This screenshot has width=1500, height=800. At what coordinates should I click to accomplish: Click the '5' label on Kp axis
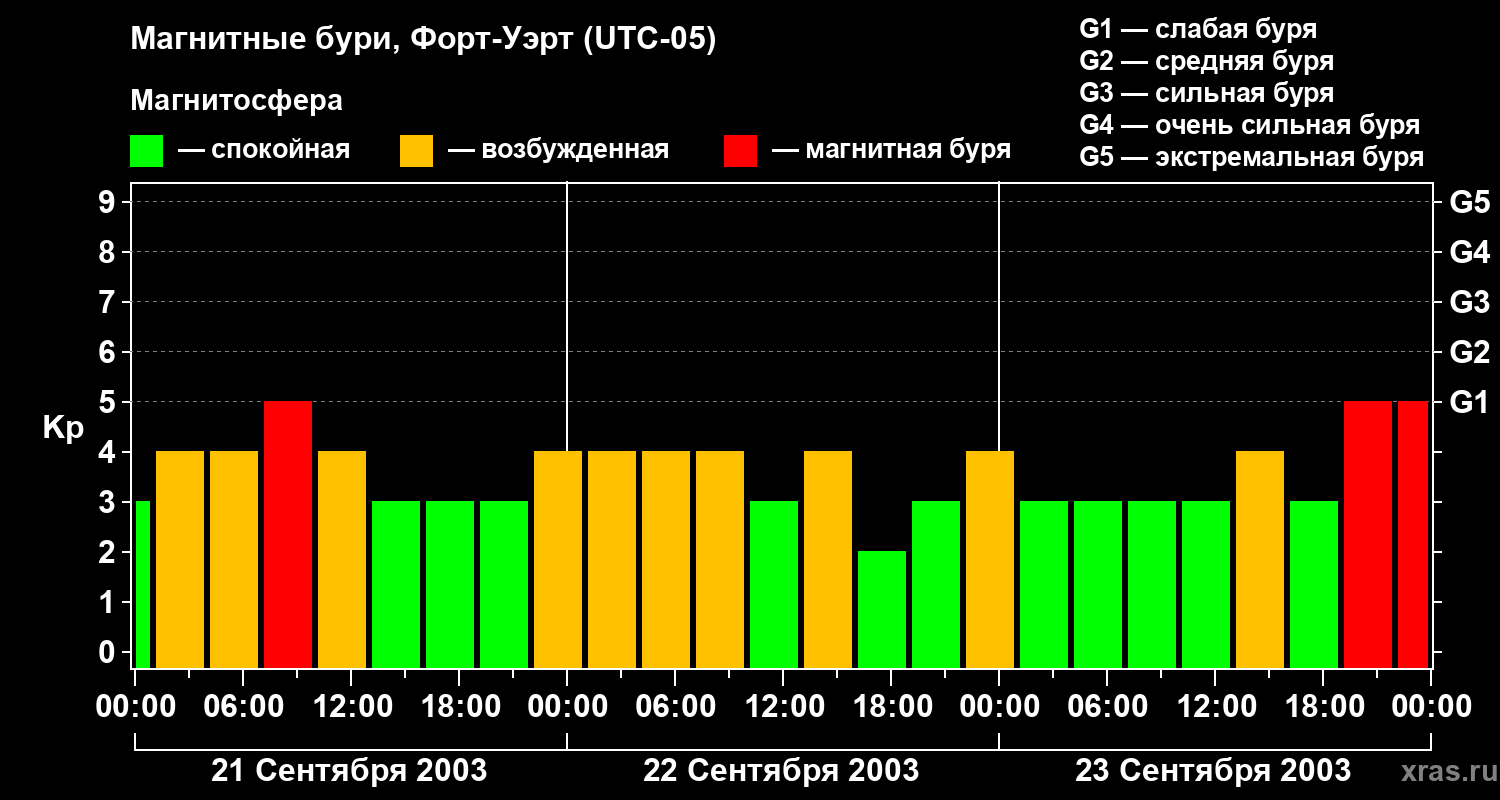[109, 403]
